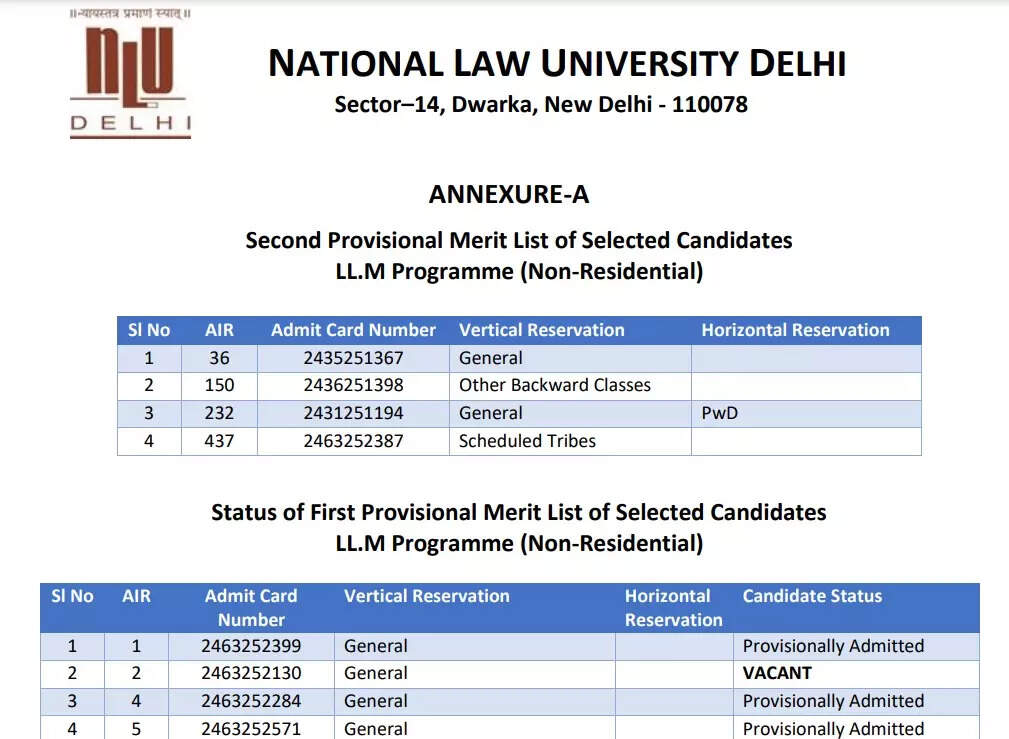Click the Candidate Status column header
1009x739 pixels.
pos(812,596)
